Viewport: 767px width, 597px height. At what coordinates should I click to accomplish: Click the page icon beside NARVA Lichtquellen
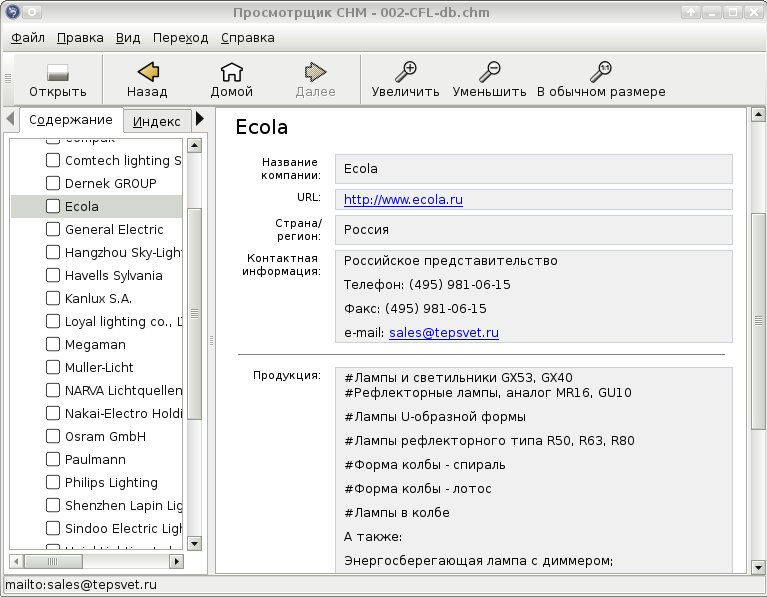53,390
